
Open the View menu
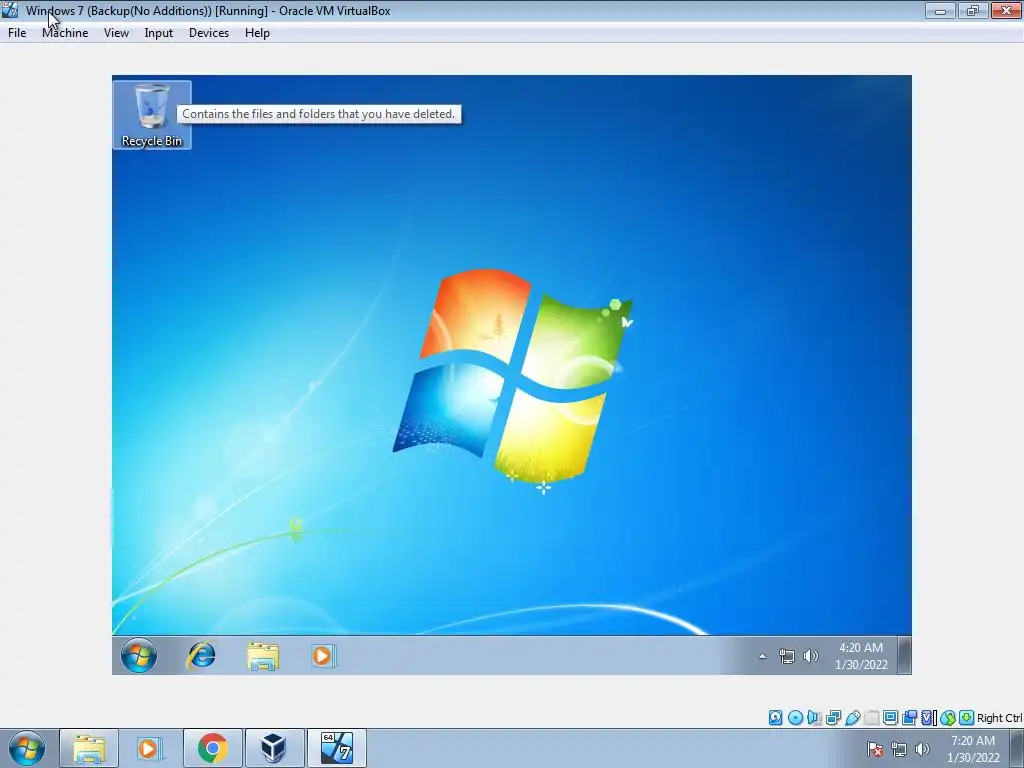116,33
